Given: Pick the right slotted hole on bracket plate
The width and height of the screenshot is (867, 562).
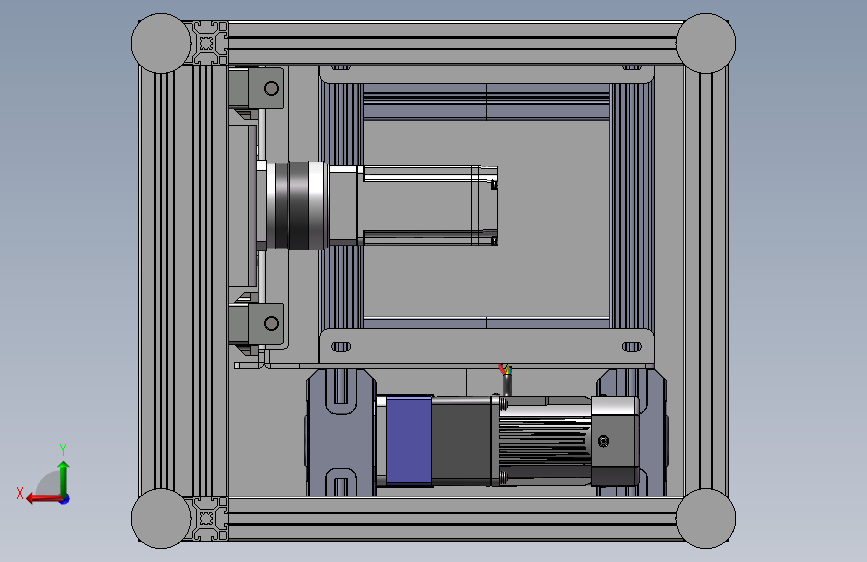Looking at the screenshot, I should [x=632, y=347].
